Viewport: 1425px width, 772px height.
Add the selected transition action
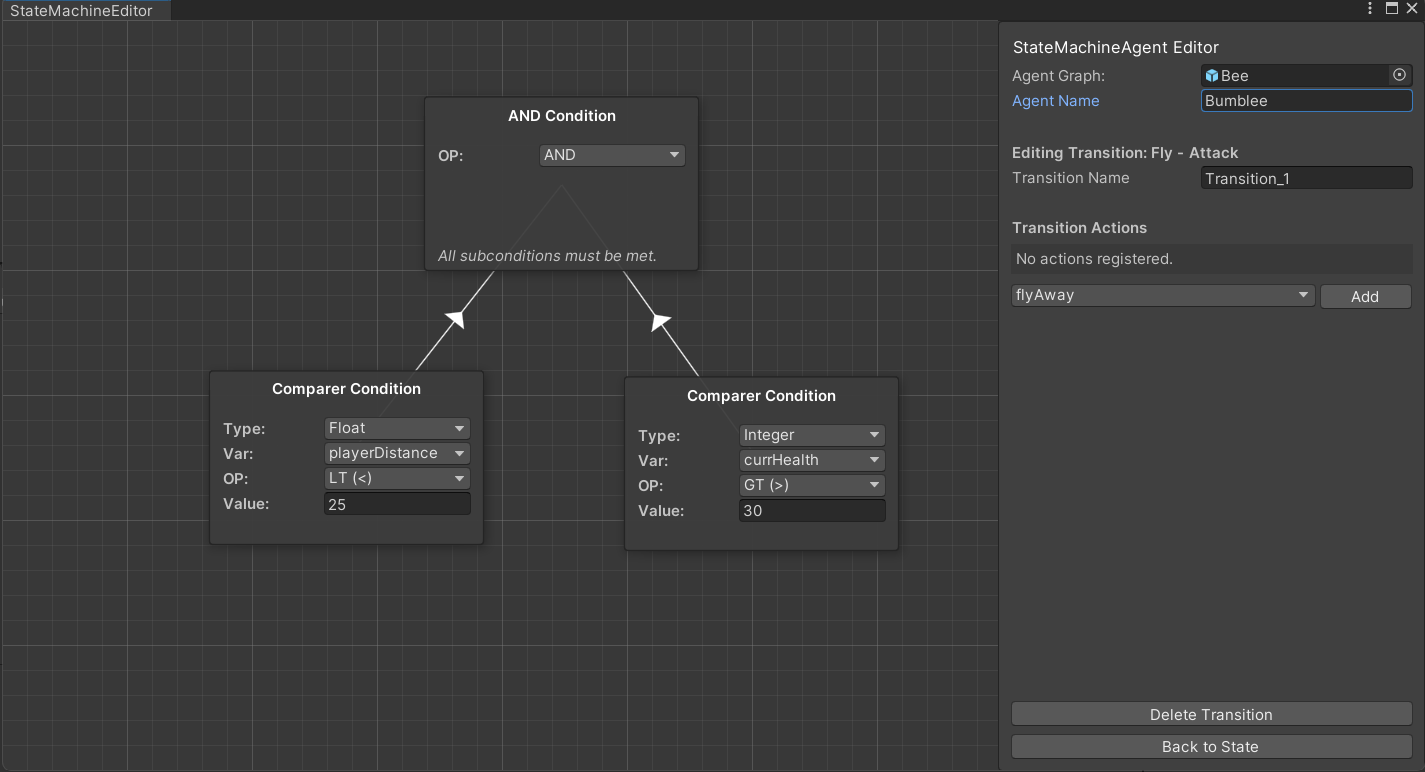tap(1365, 296)
